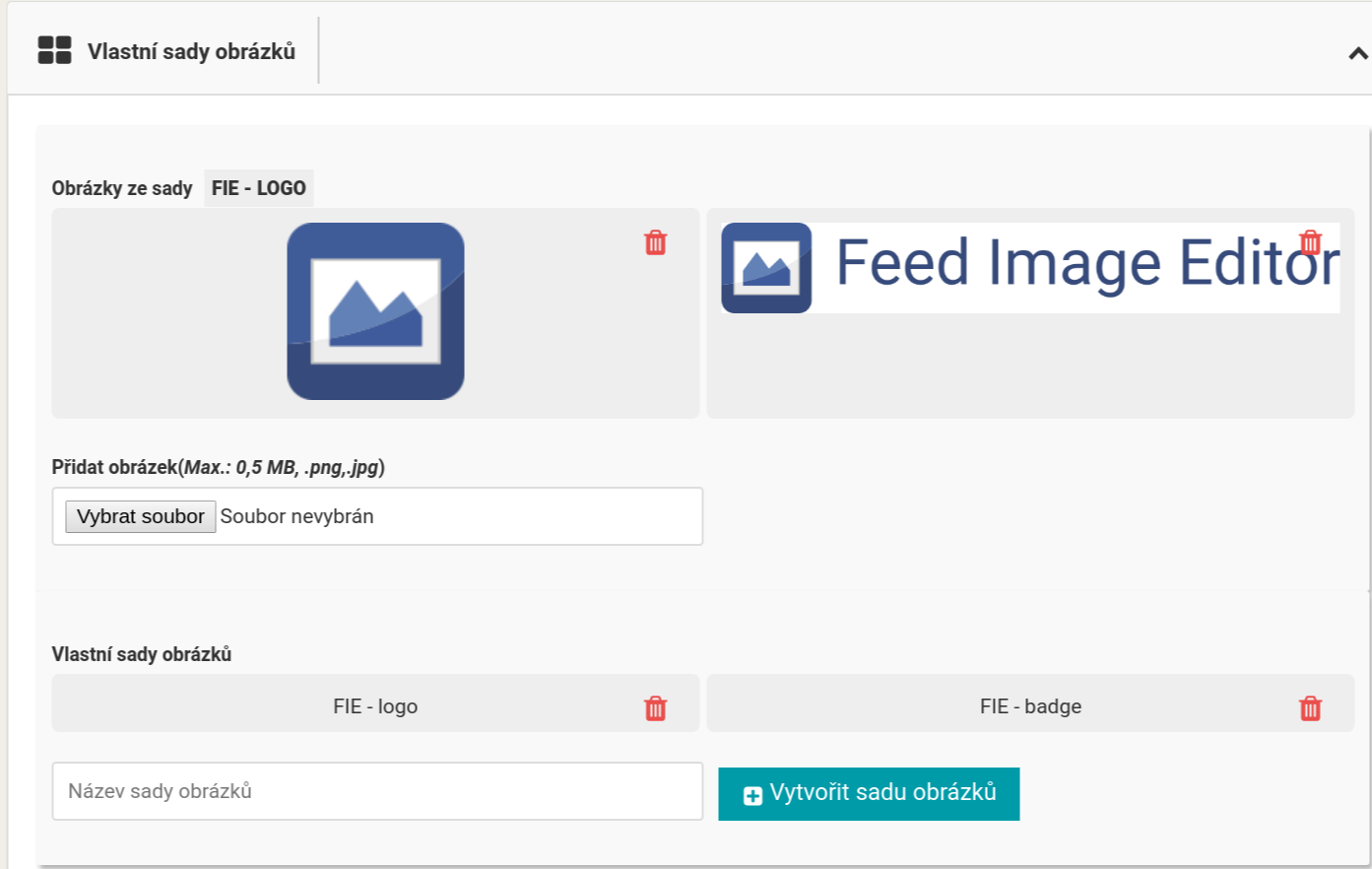This screenshot has width=1372, height=869.
Task: Delete the FIE - logo image set
Action: tap(655, 707)
